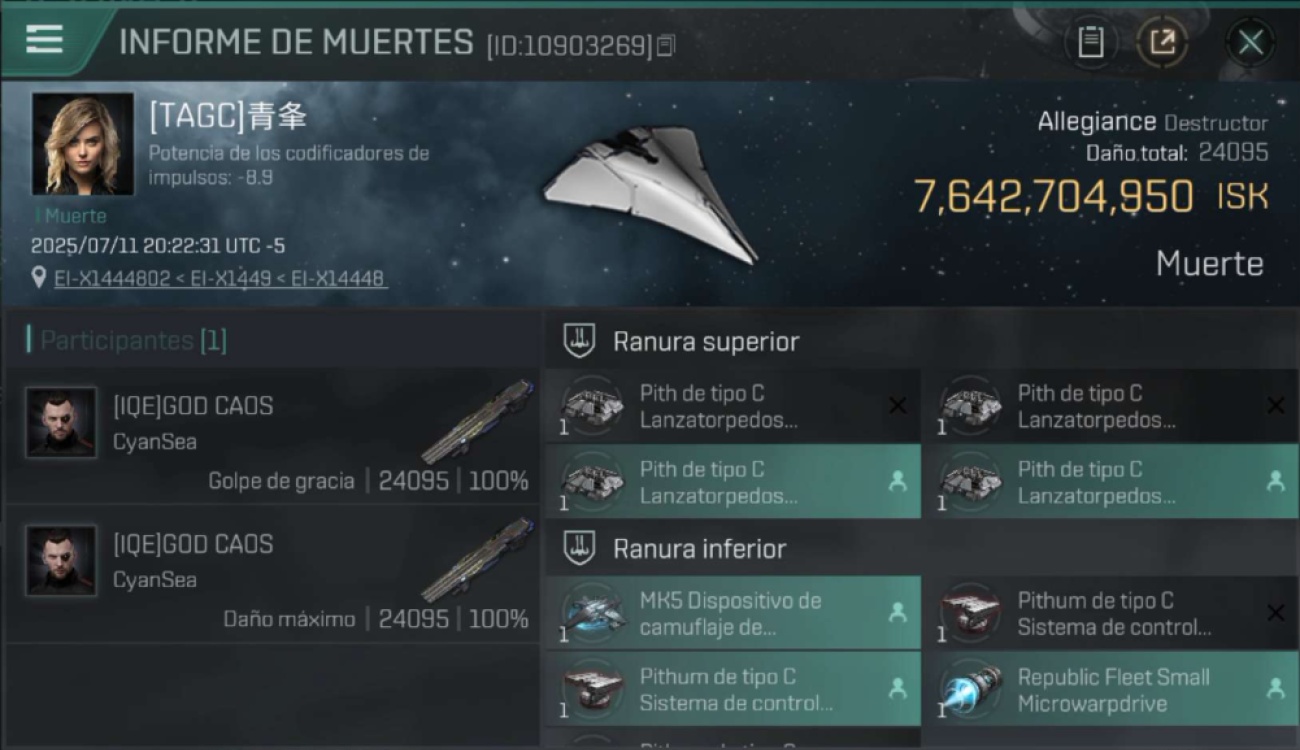Screen dimensions: 1300x750
Task: View victim [TAGC] character portrait
Action: [83, 144]
